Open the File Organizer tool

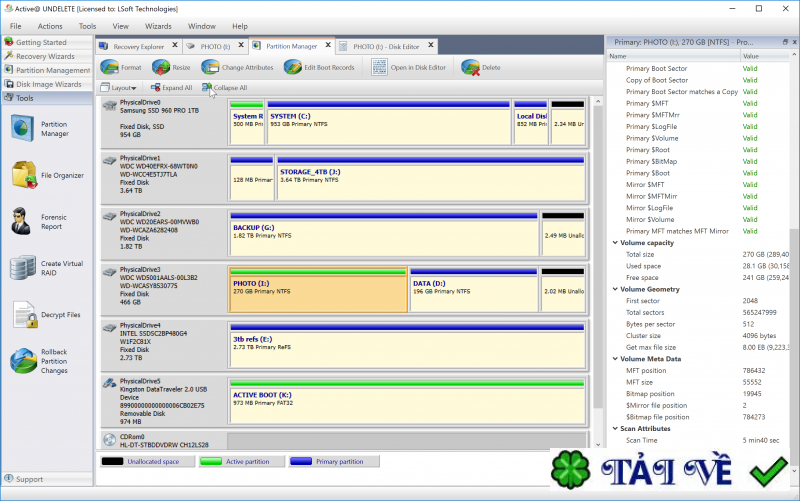coord(25,175)
